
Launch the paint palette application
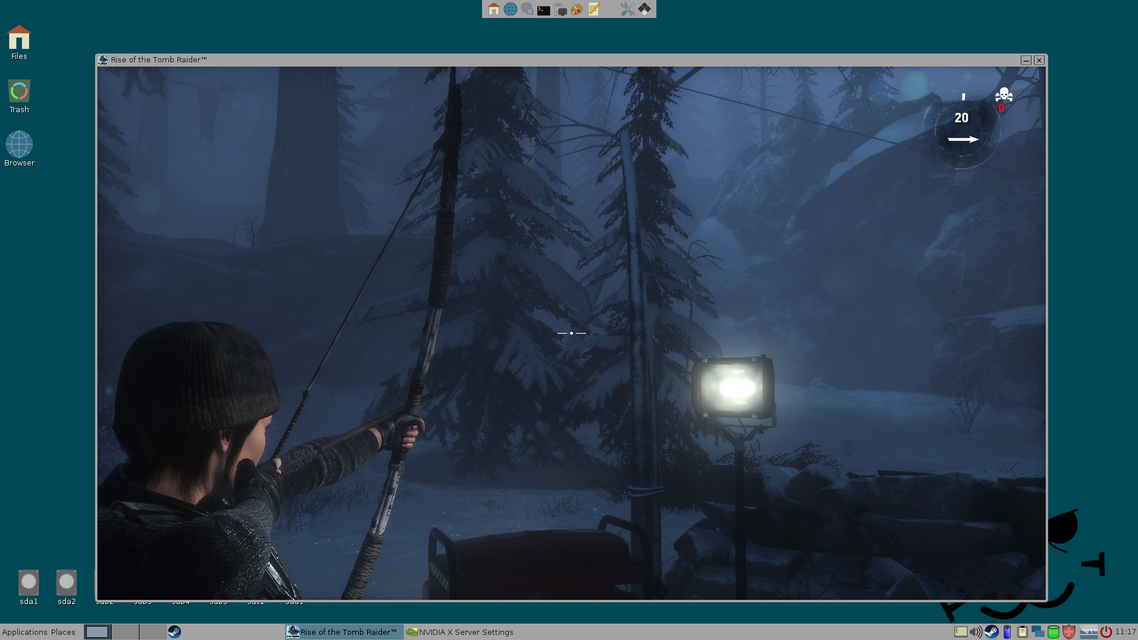click(x=577, y=9)
